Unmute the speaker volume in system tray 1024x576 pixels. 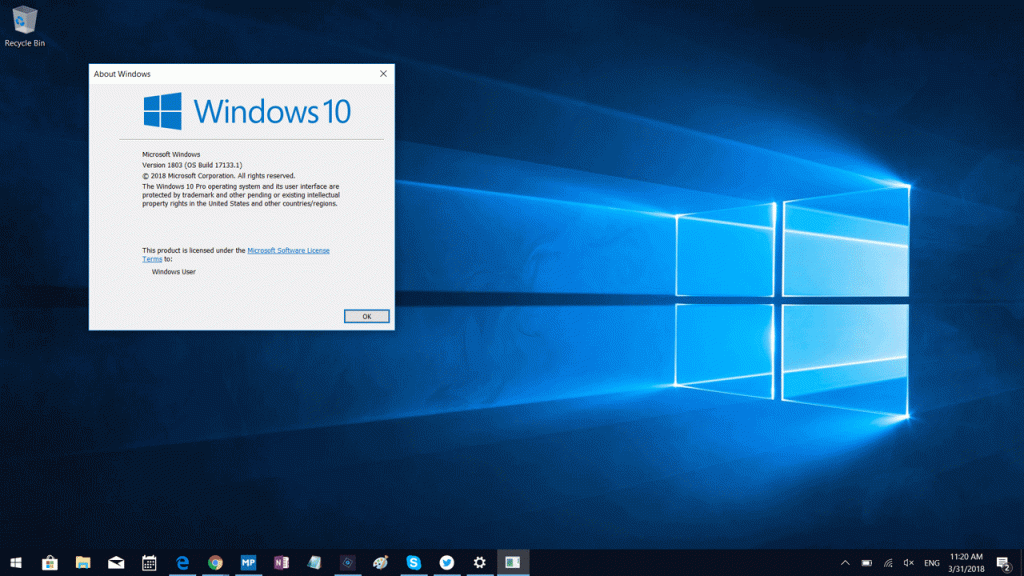pos(908,562)
